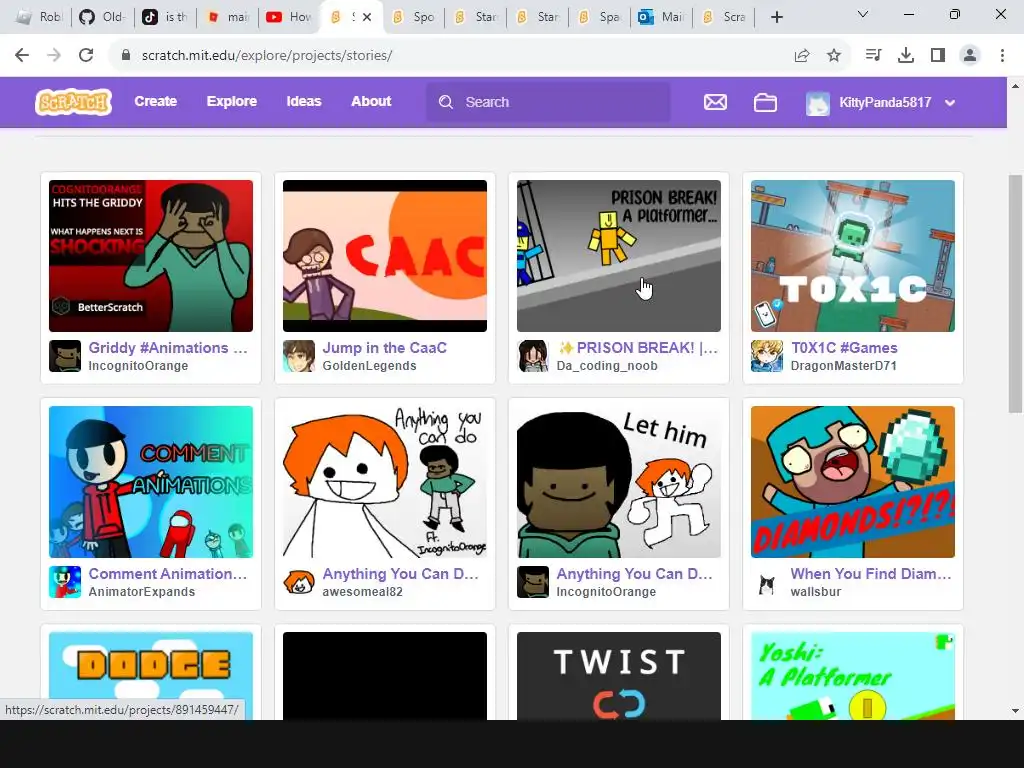
Task: Click the Scratch logo
Action: click(x=73, y=102)
